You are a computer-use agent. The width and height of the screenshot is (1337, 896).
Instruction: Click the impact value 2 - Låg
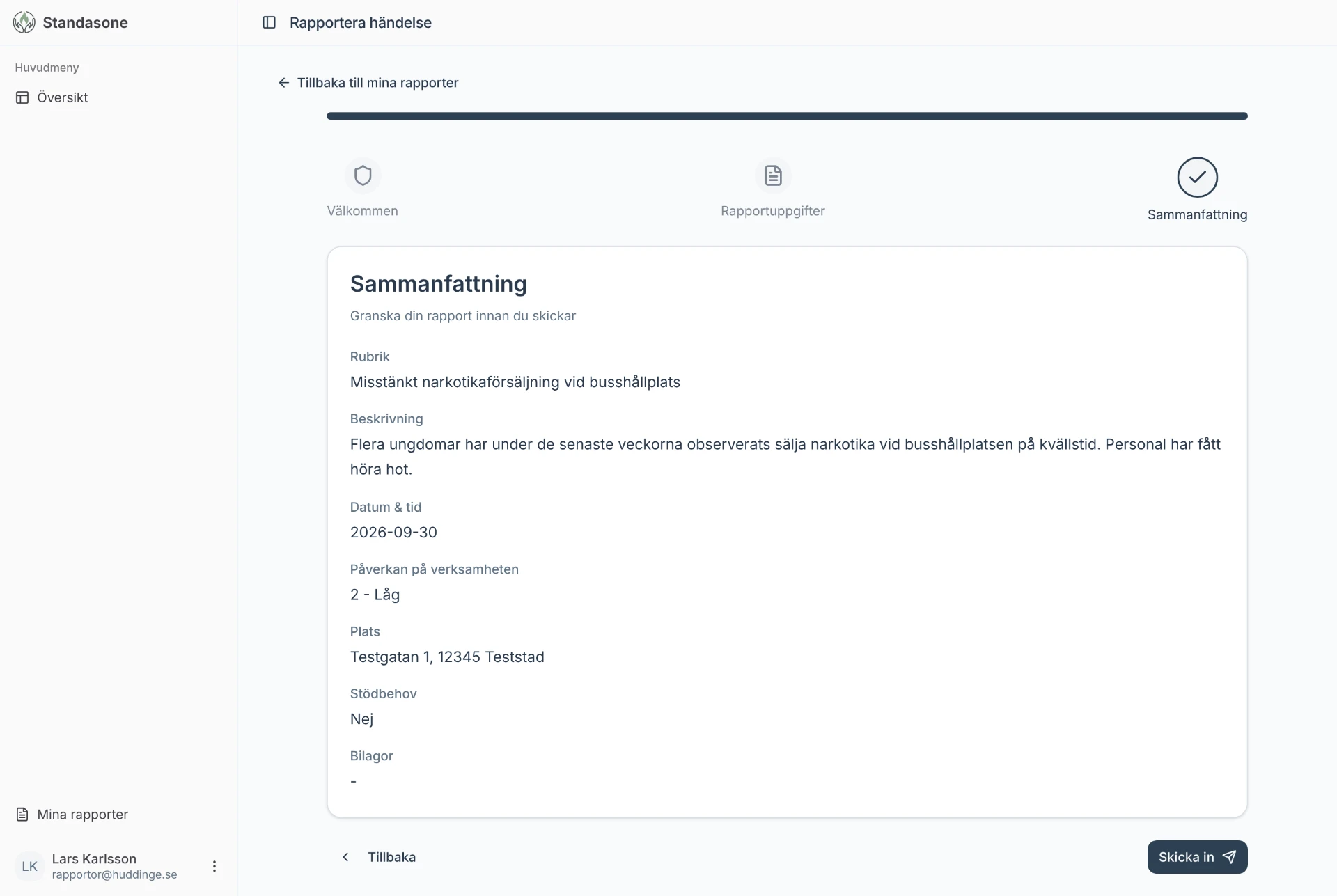click(x=375, y=595)
